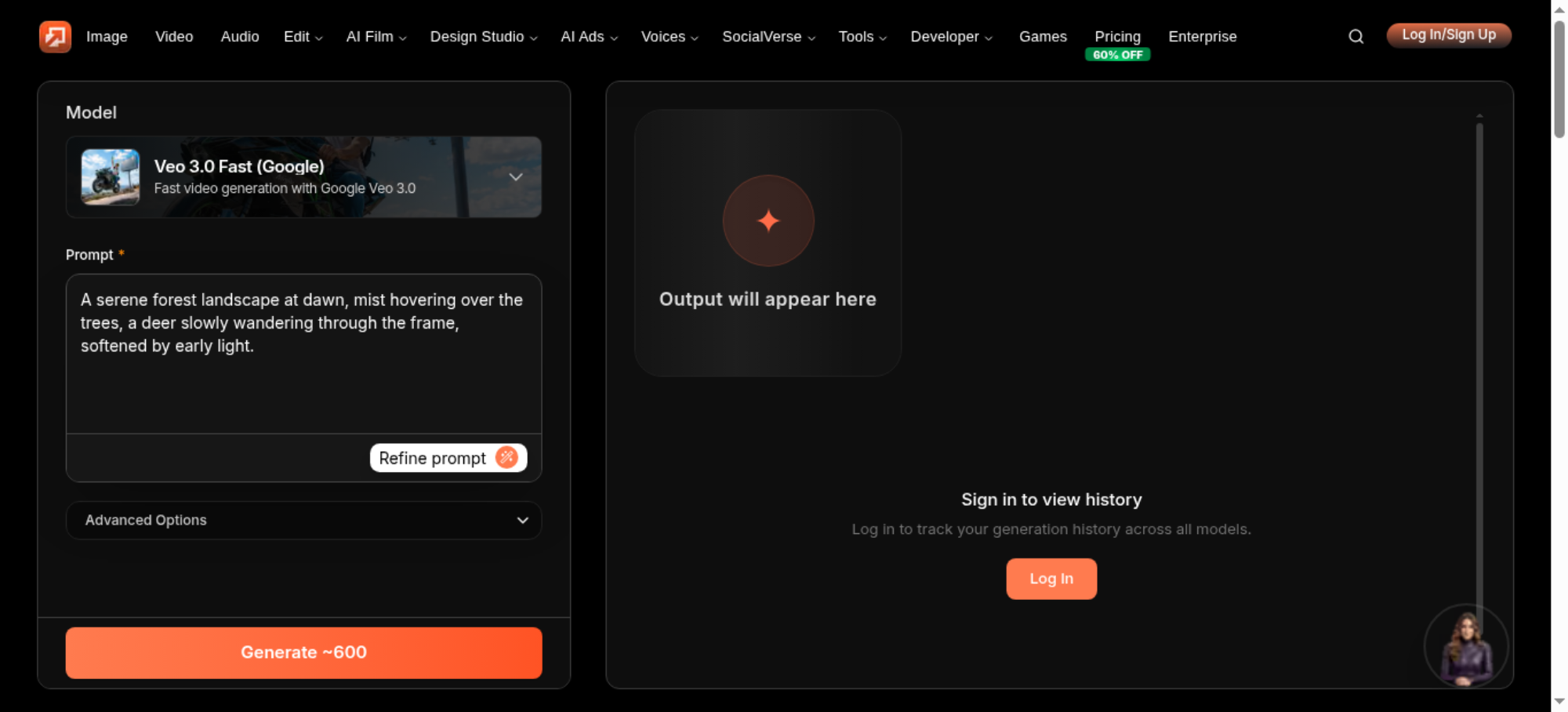Click the Refine prompt button
1568x712 pixels.
448,458
